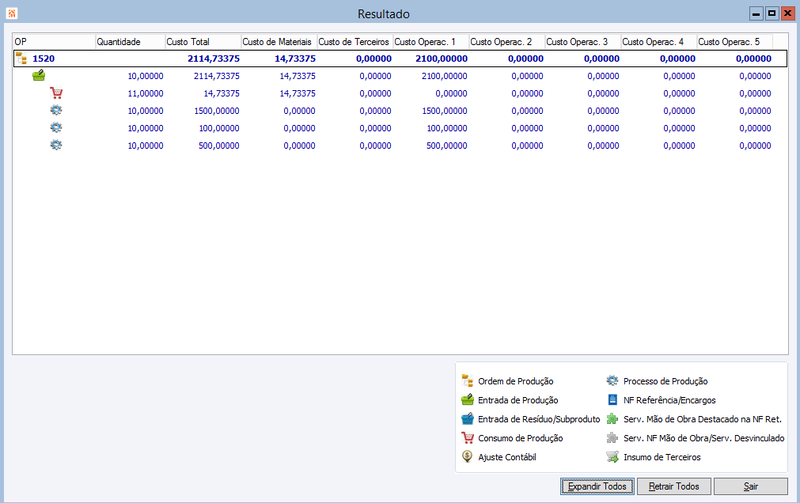800x503 pixels.
Task: Click the Quantidade column header
Action: point(130,42)
